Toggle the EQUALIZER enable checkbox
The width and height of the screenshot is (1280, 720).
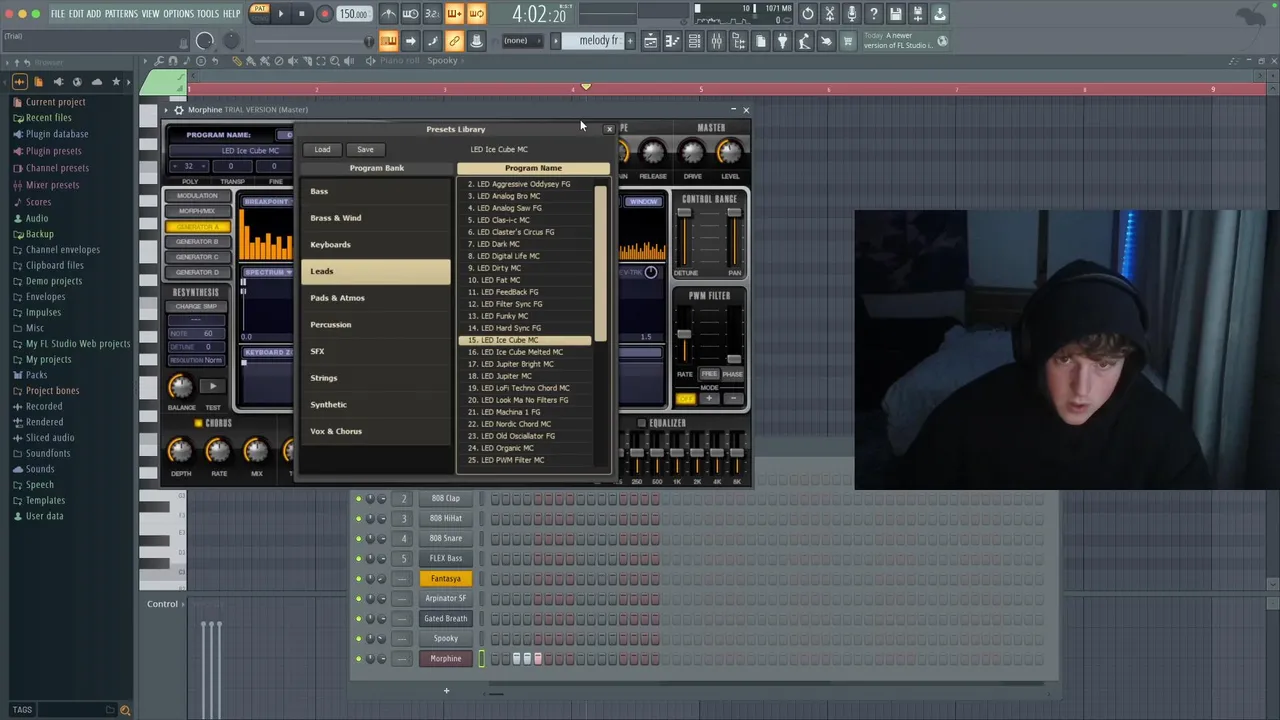[x=642, y=423]
